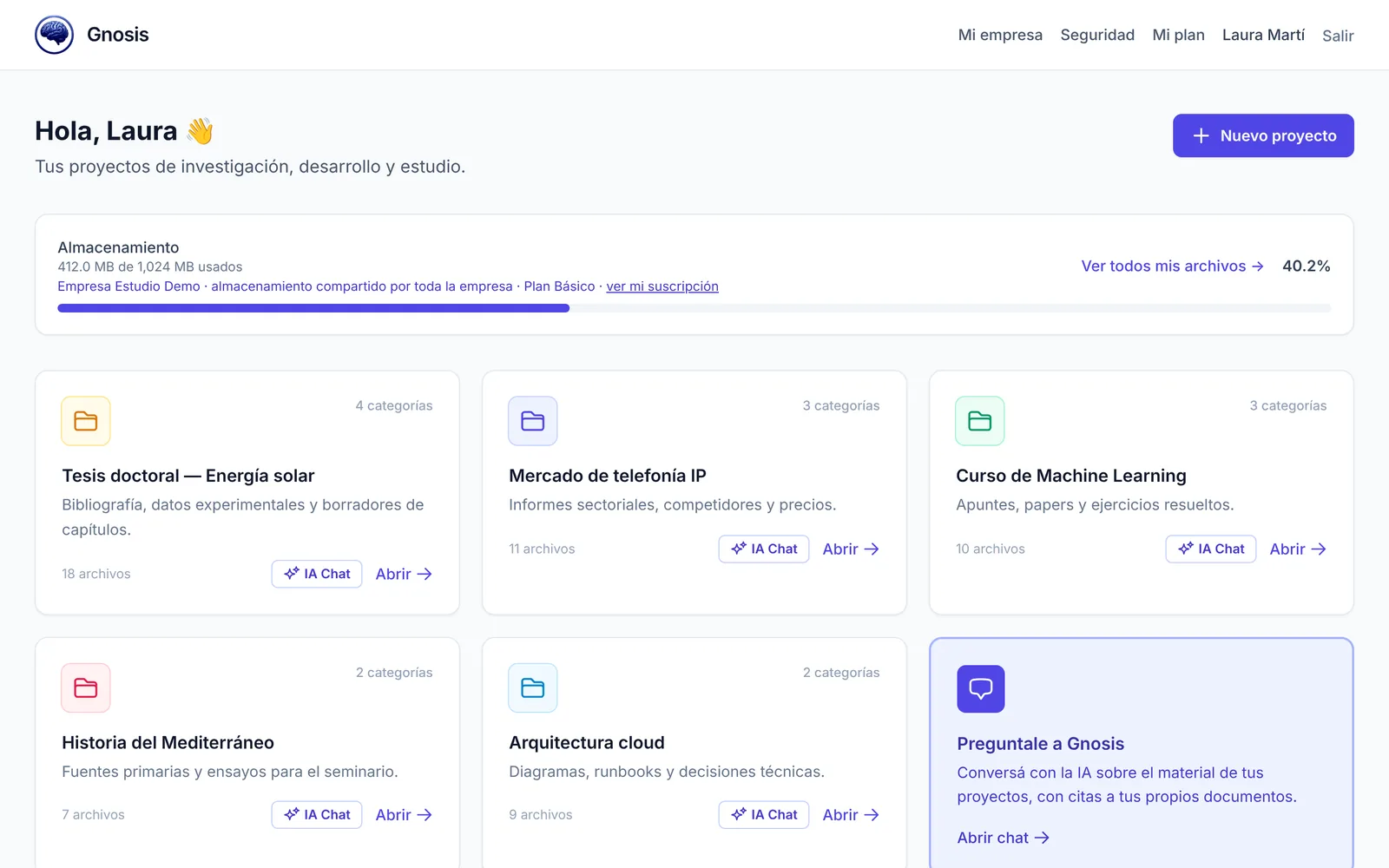Click the Gnosis brand name text
The image size is (1389, 868).
click(118, 35)
